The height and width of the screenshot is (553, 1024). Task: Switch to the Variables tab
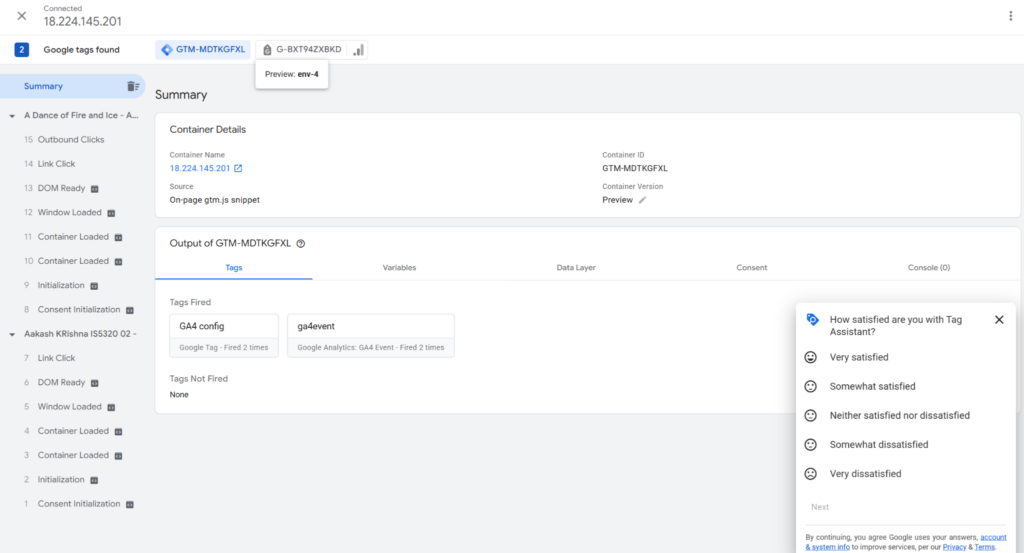[x=399, y=268]
